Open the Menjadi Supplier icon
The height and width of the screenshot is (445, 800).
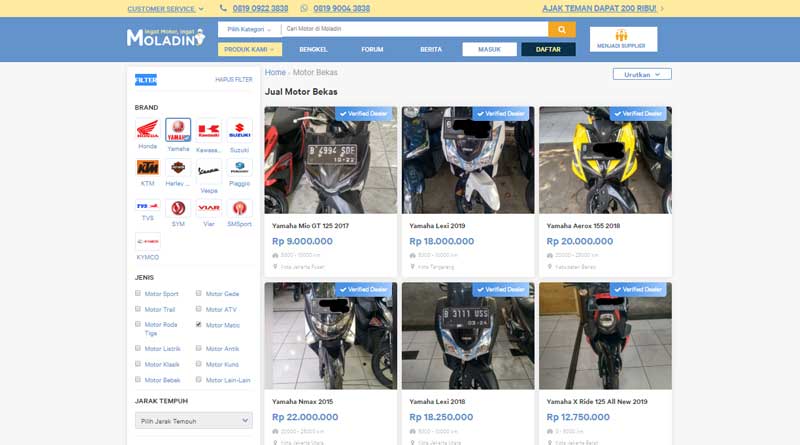click(x=622, y=36)
